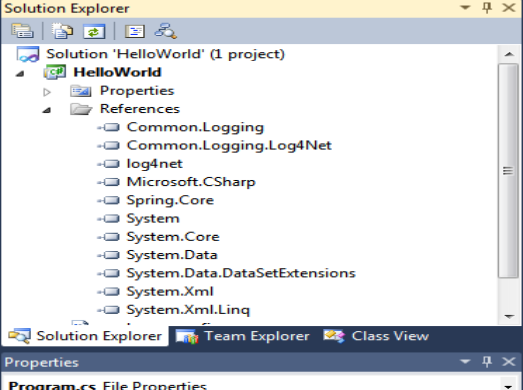The width and height of the screenshot is (523, 390).
Task: Click the reference icon beside System.Xml
Action: point(108,292)
